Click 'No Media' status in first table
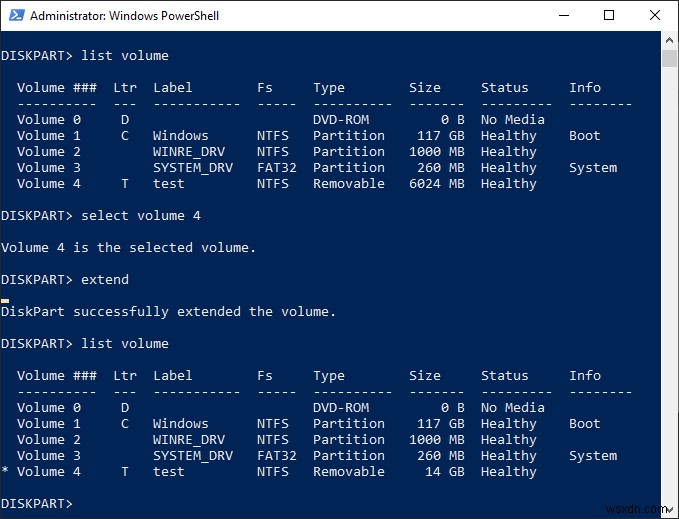This screenshot has width=679, height=519. (513, 119)
